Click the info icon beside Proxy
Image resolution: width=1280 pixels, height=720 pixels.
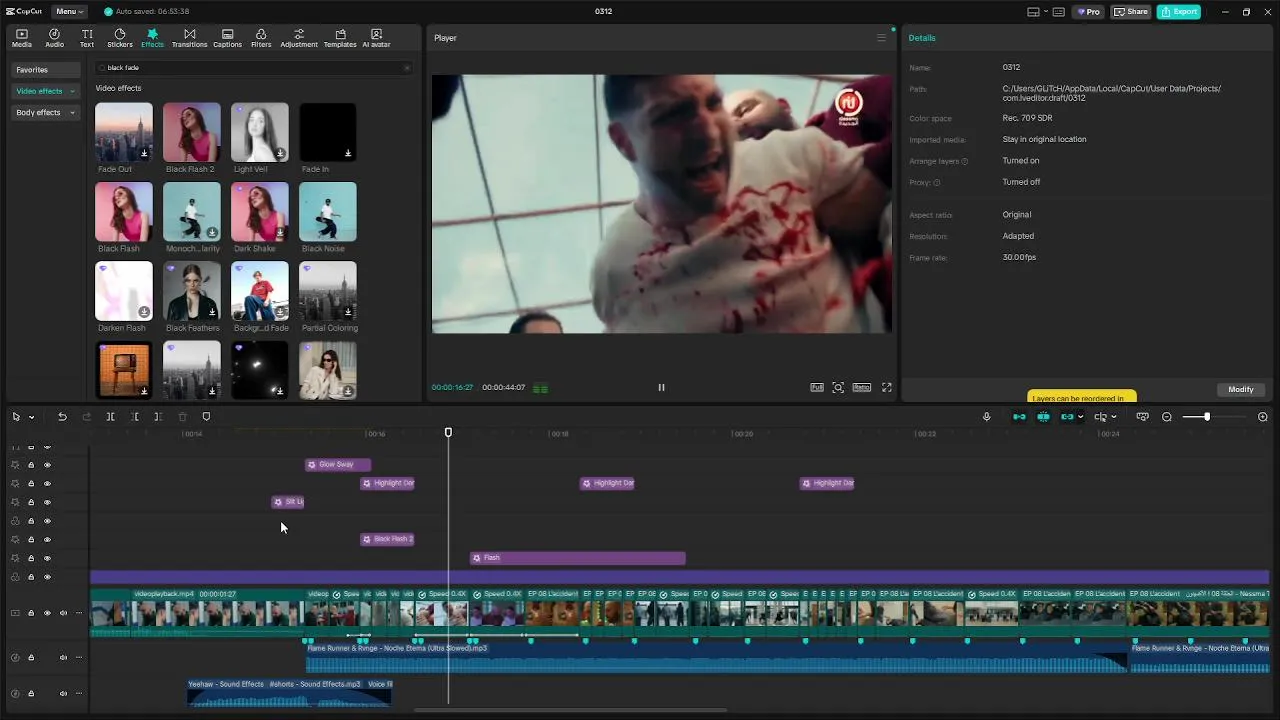tap(937, 183)
